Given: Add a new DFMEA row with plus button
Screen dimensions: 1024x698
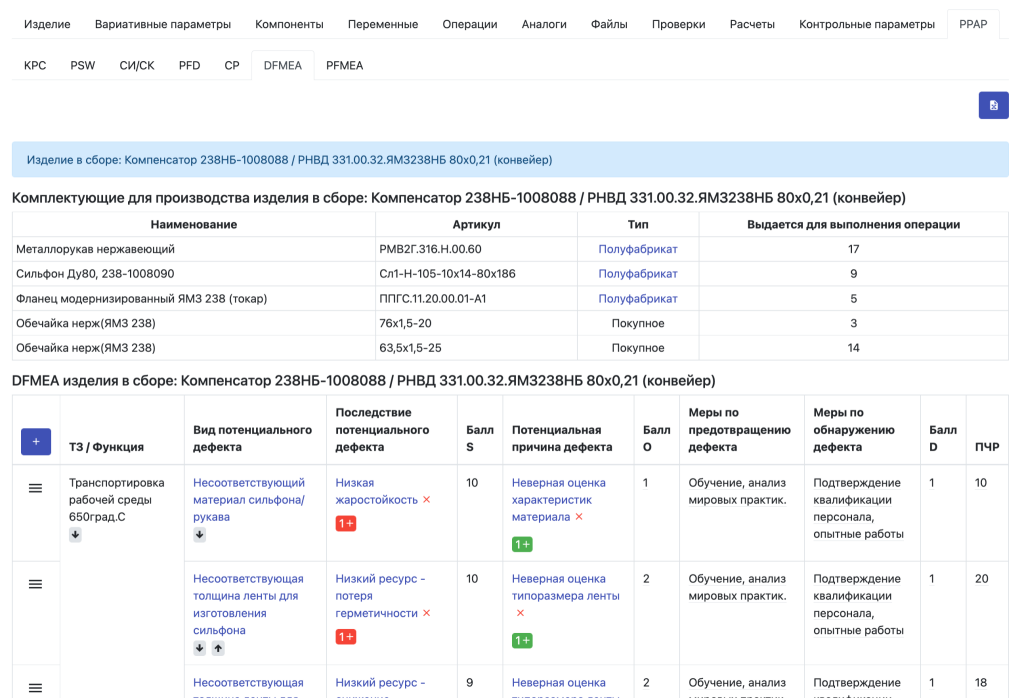Looking at the screenshot, I should click(x=36, y=441).
